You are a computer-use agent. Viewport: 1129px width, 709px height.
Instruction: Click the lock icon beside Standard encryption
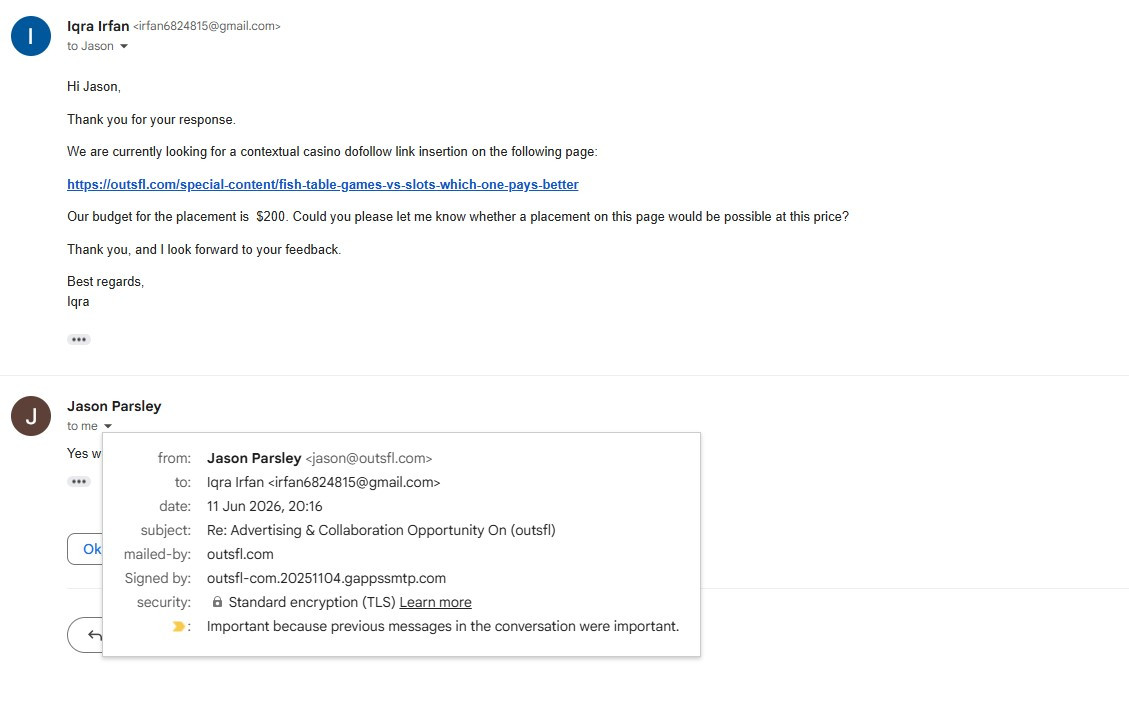tap(217, 602)
